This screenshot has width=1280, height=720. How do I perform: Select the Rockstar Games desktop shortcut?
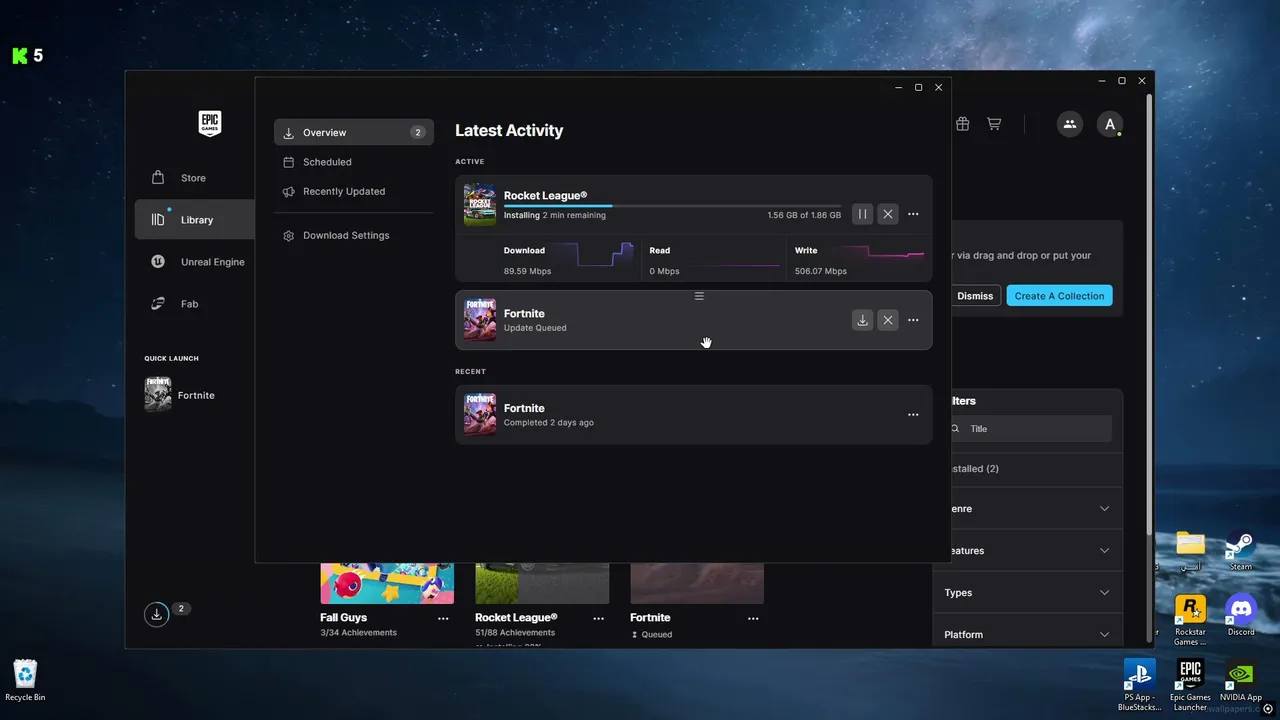(x=1190, y=621)
